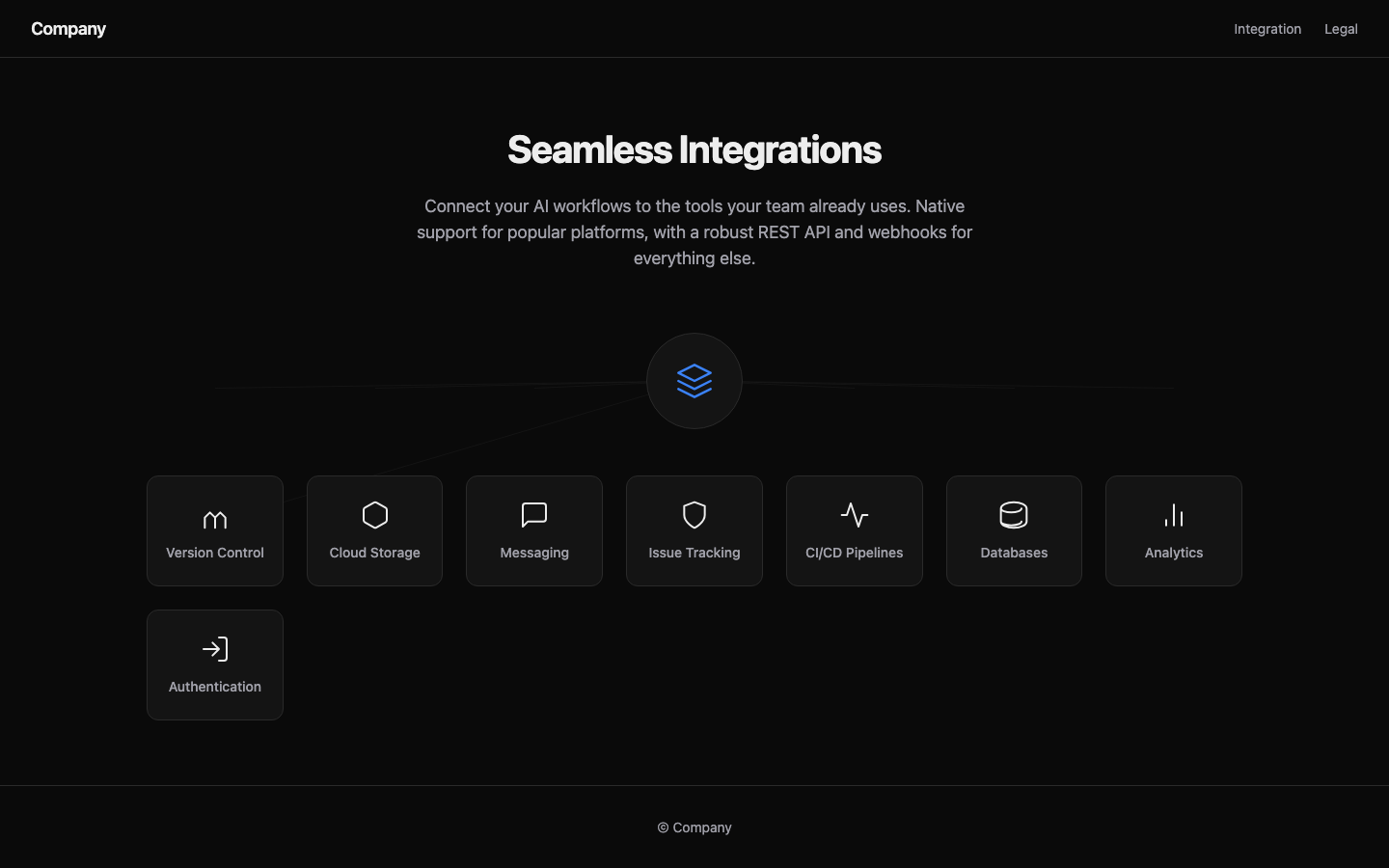This screenshot has width=1389, height=868.
Task: Click the Version Control card icon
Action: tap(215, 520)
